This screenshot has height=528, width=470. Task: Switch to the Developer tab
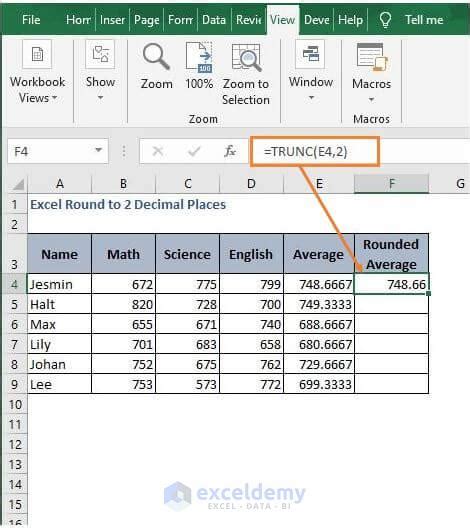click(x=316, y=20)
